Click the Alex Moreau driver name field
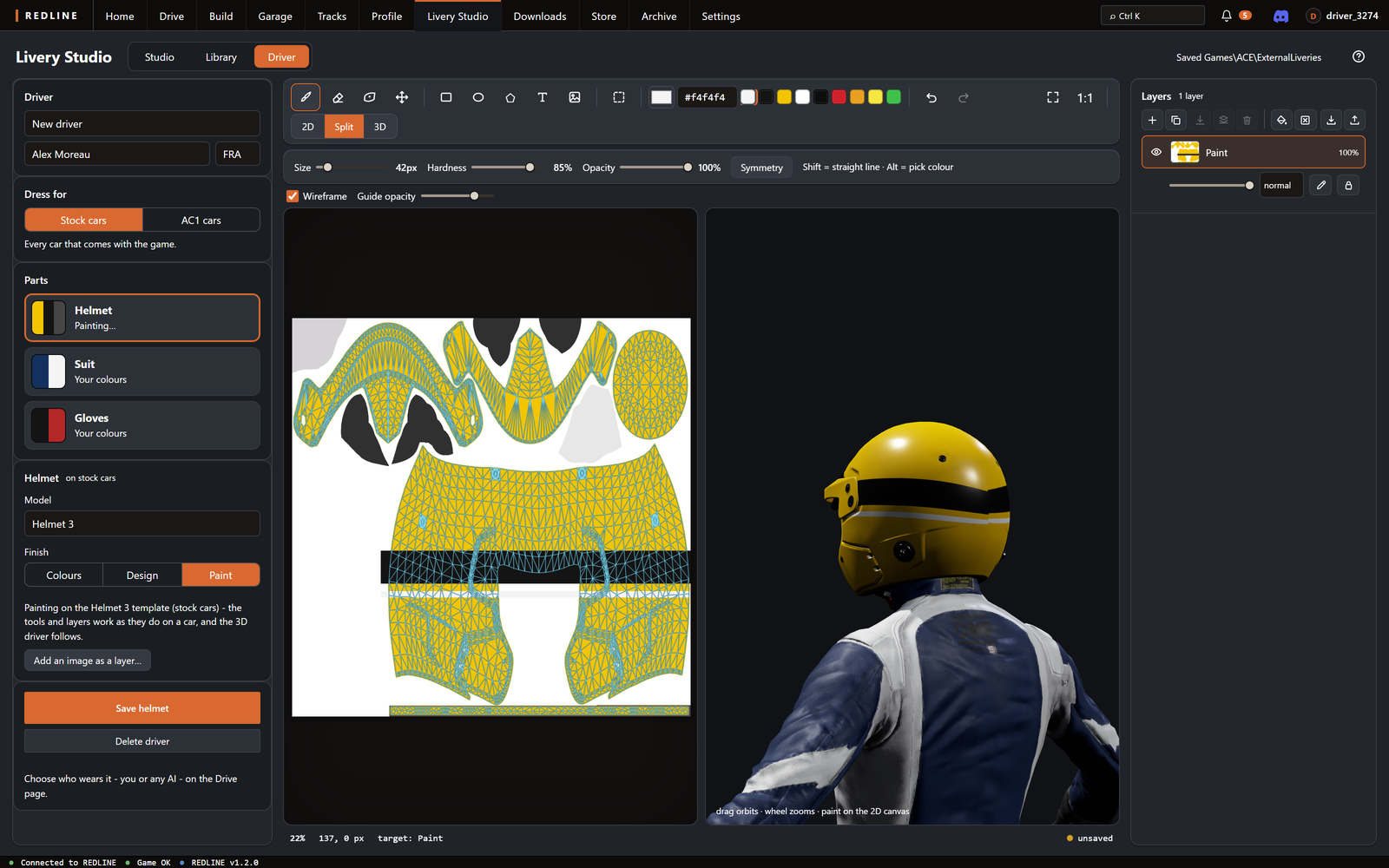This screenshot has width=1389, height=868. [x=117, y=154]
